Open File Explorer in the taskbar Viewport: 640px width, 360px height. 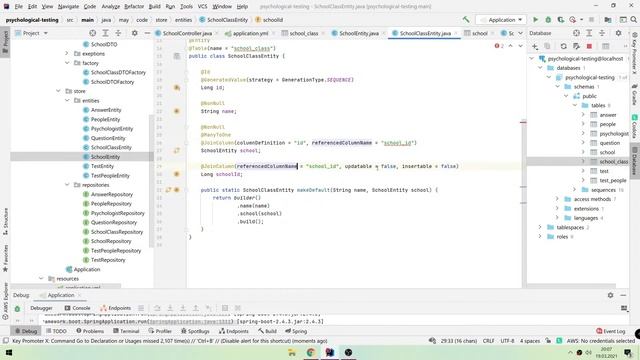(x=292, y=352)
